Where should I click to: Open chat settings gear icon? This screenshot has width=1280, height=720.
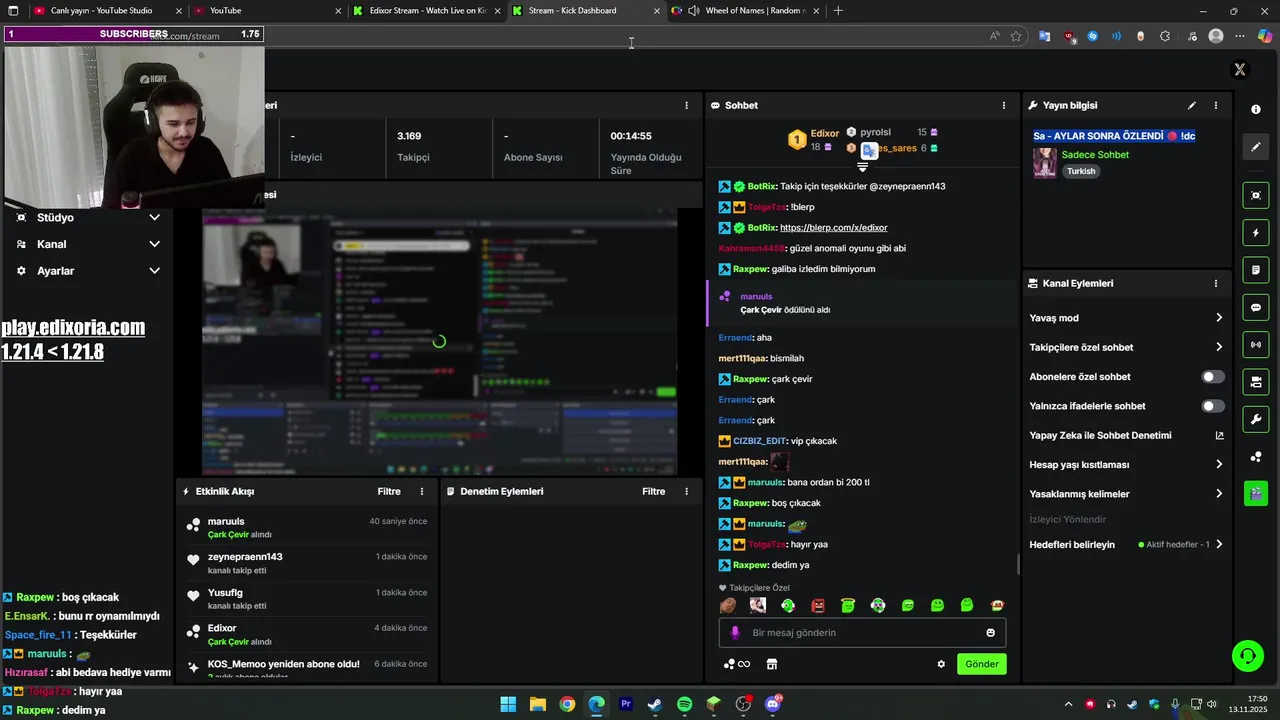[941, 664]
